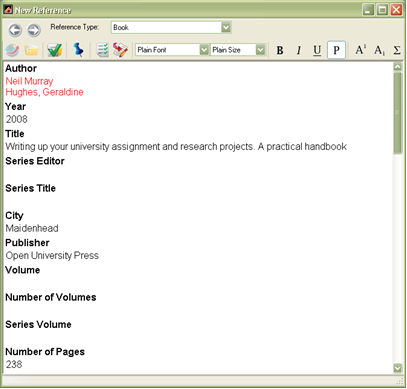Apply underline formatting
The height and width of the screenshot is (389, 407).
click(x=317, y=50)
